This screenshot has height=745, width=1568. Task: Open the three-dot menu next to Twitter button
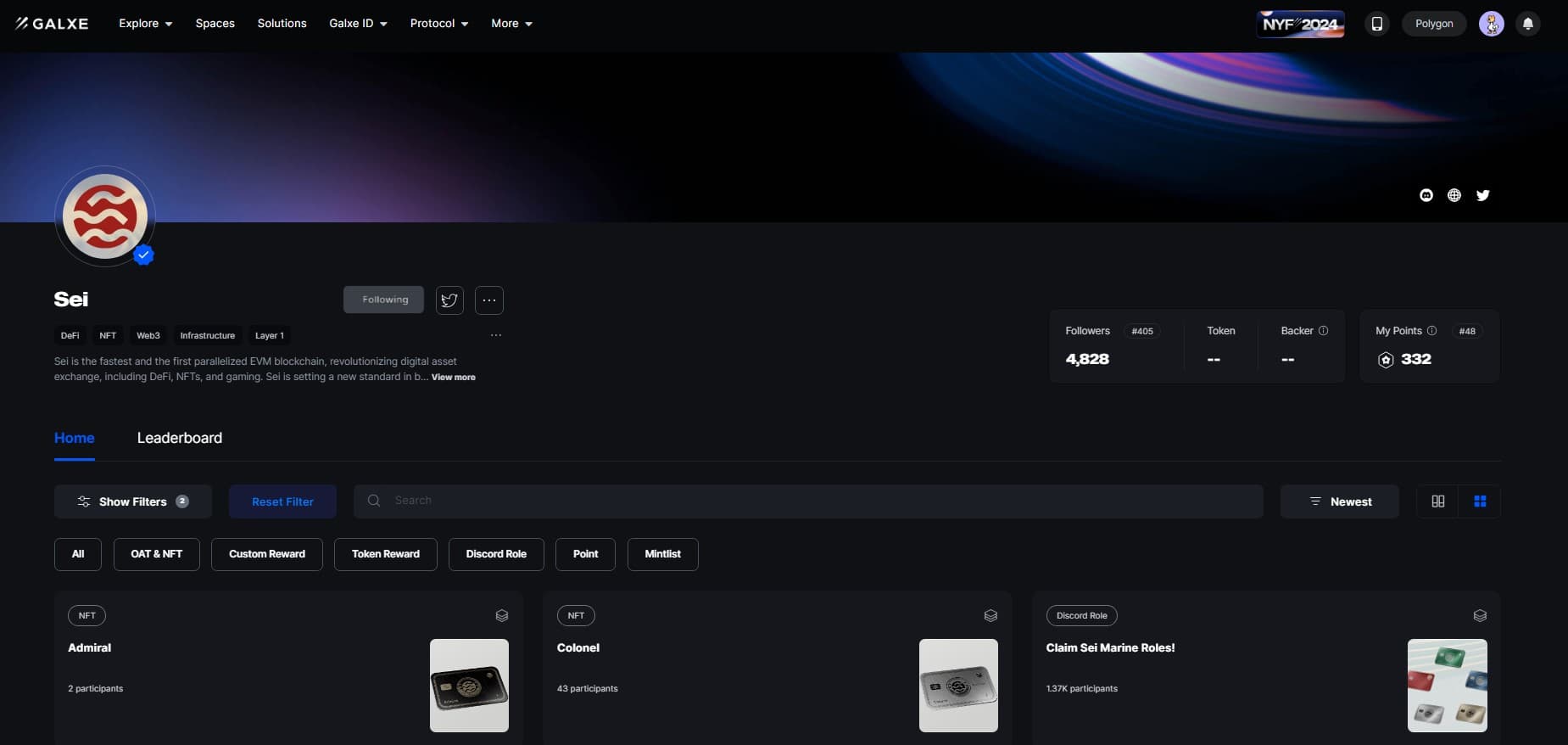pyautogui.click(x=489, y=300)
